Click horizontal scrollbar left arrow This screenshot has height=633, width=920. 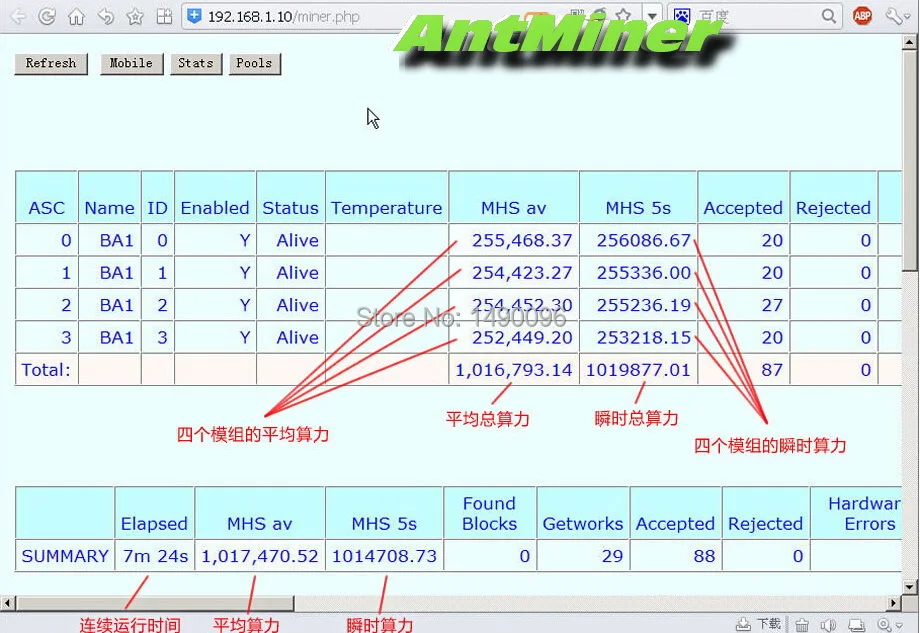click(7, 602)
